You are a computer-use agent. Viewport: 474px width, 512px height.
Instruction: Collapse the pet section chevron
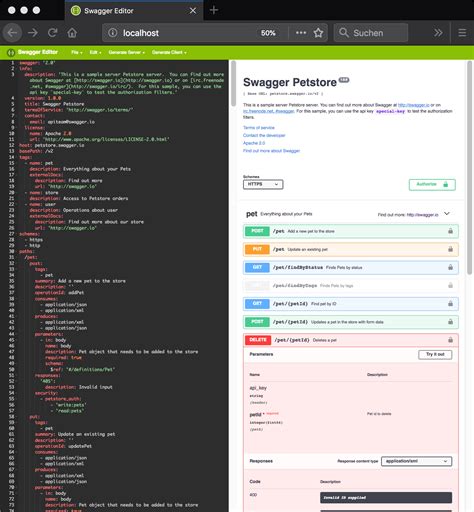tap(447, 214)
